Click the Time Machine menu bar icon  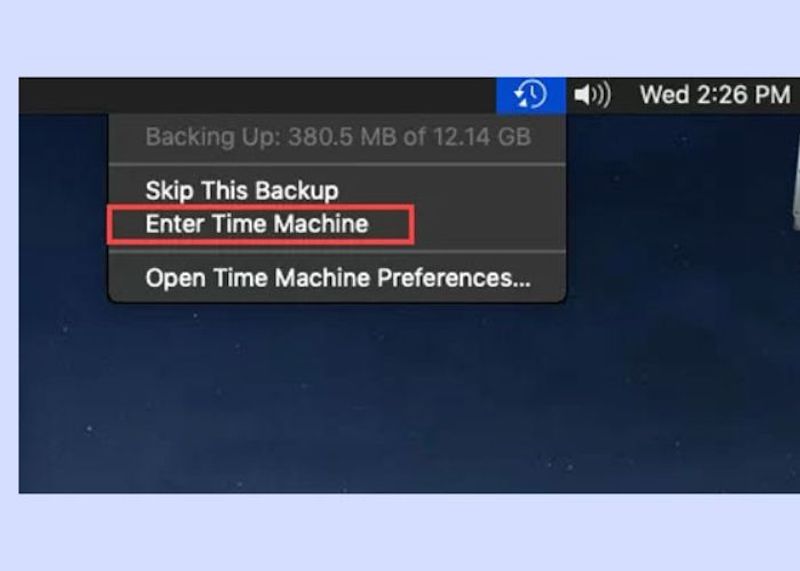531,95
